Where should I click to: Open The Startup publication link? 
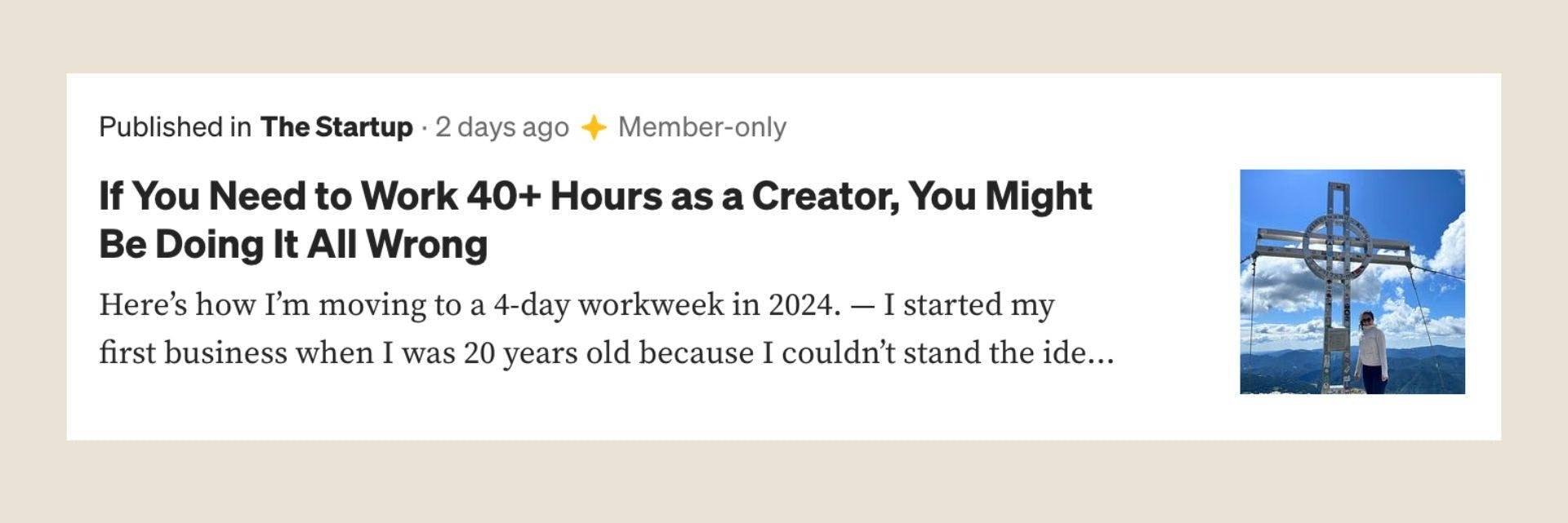336,127
